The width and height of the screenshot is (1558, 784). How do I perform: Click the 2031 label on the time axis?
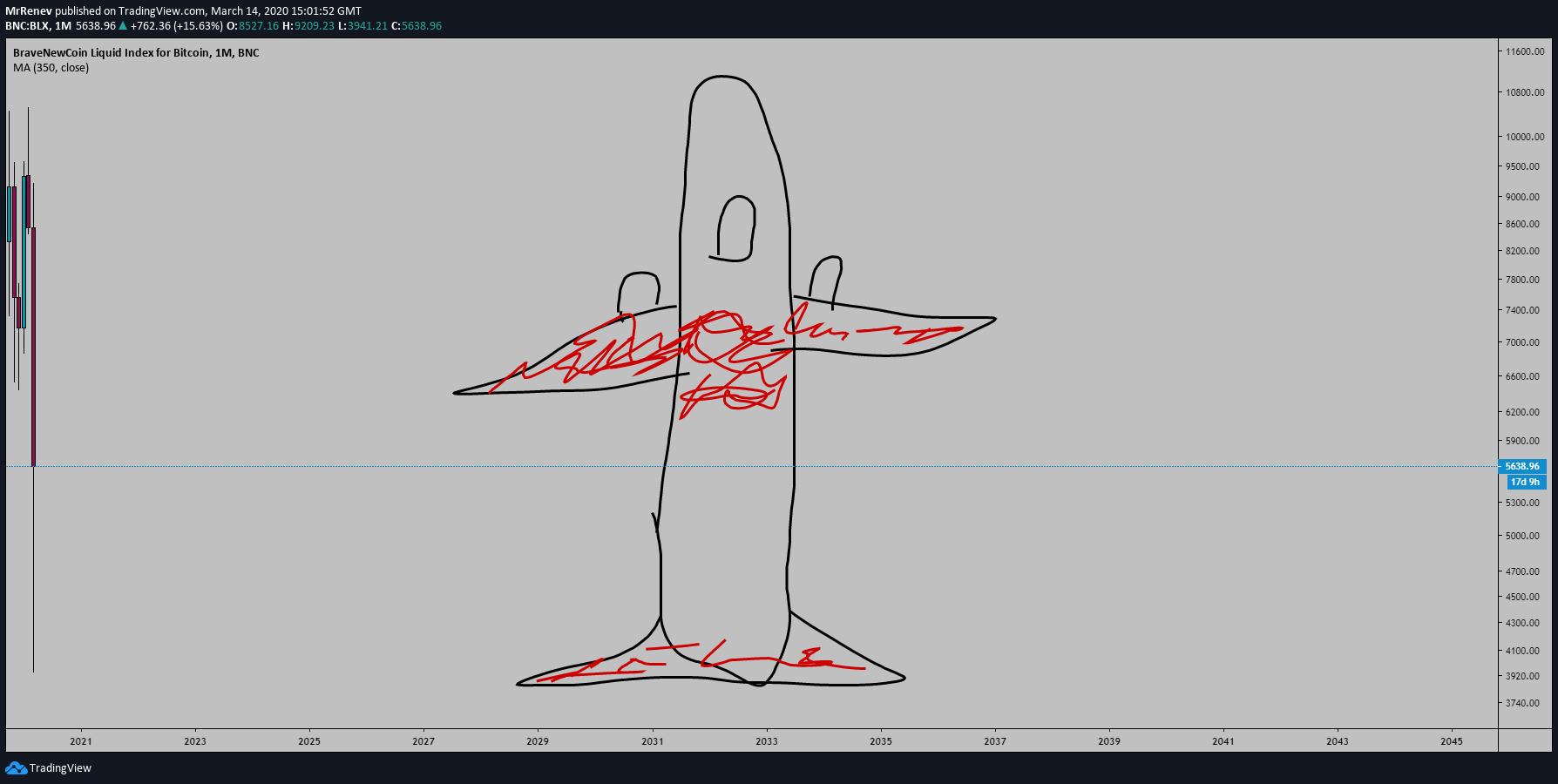(653, 741)
